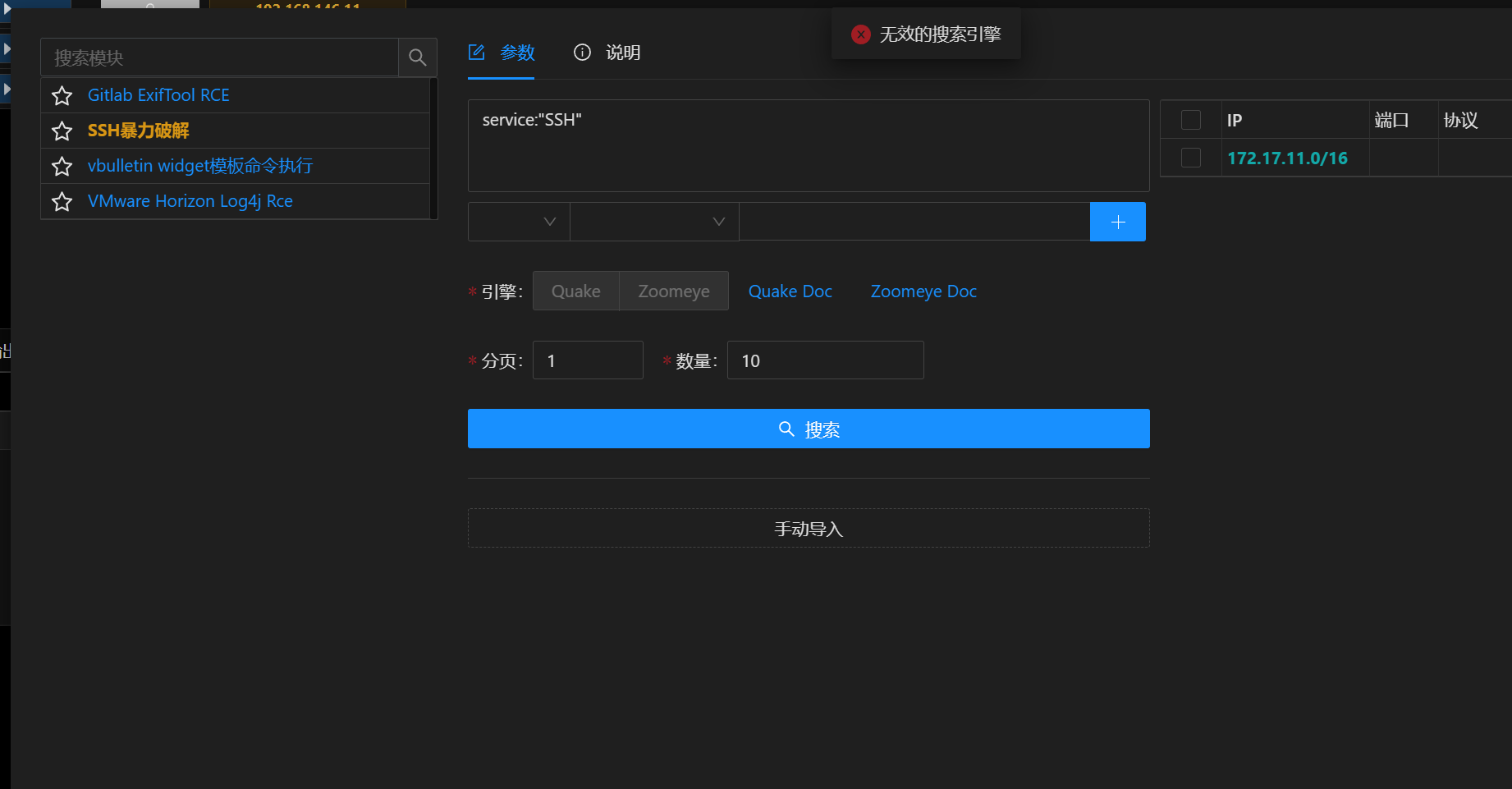
Task: Open the first narrow filter dropdown
Action: (x=519, y=222)
